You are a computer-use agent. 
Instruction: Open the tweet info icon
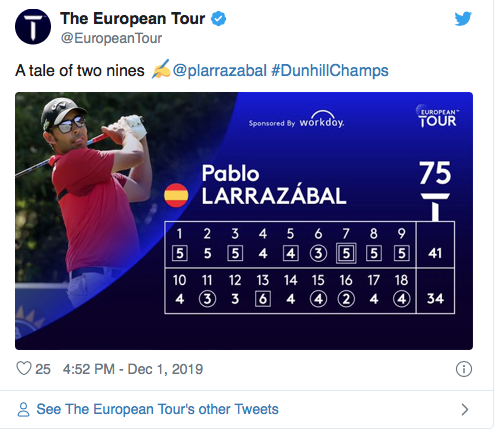click(x=464, y=369)
